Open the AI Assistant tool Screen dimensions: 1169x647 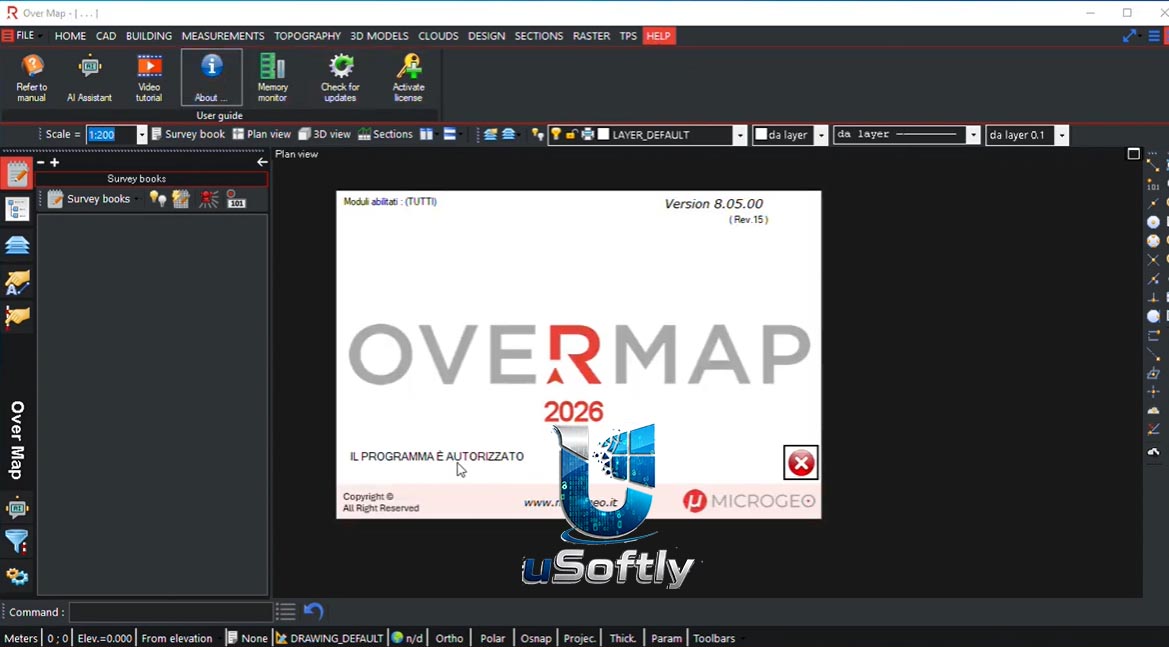coord(89,78)
